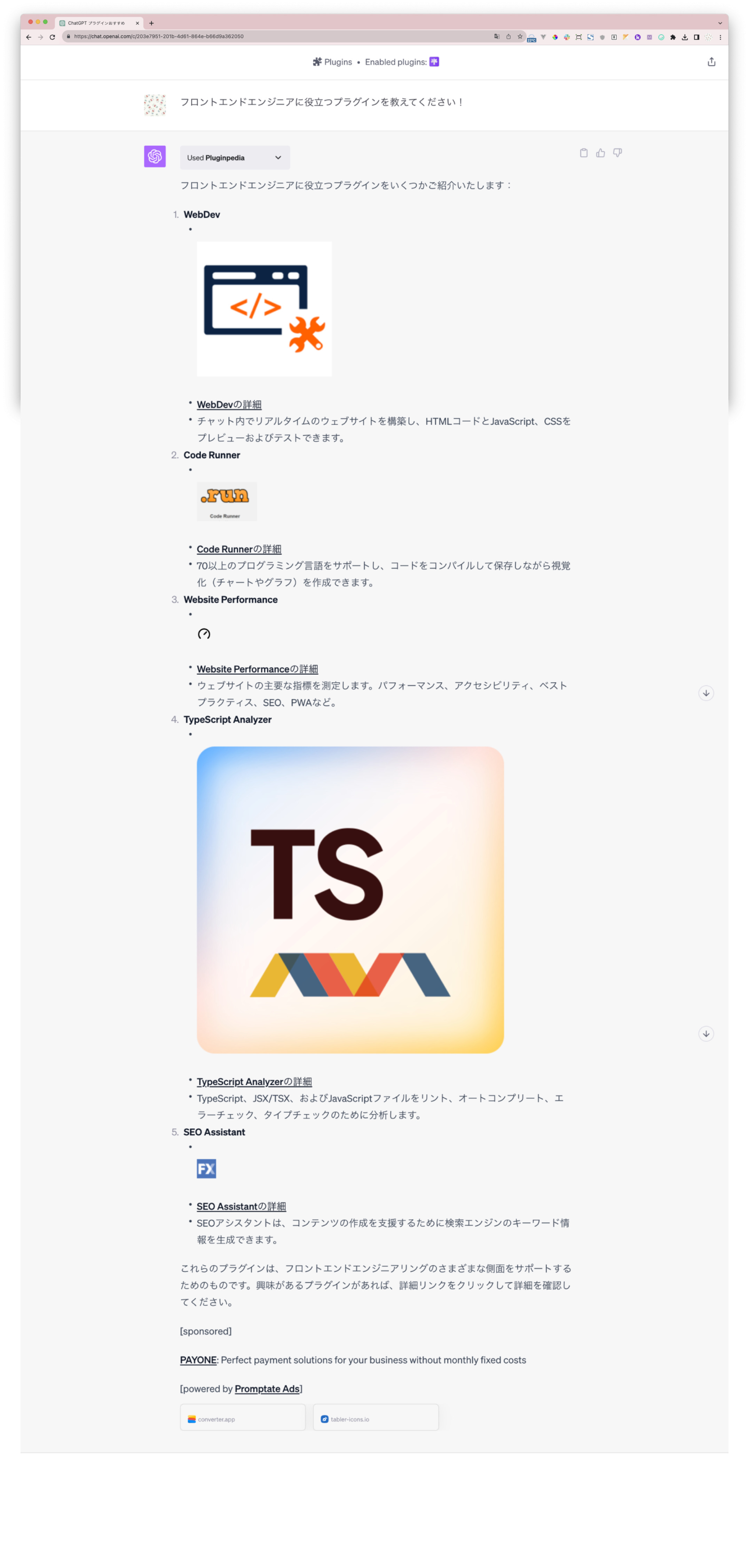Screen dimensions: 749x1568
Task: Copy the response with clipboard icon
Action: point(583,153)
